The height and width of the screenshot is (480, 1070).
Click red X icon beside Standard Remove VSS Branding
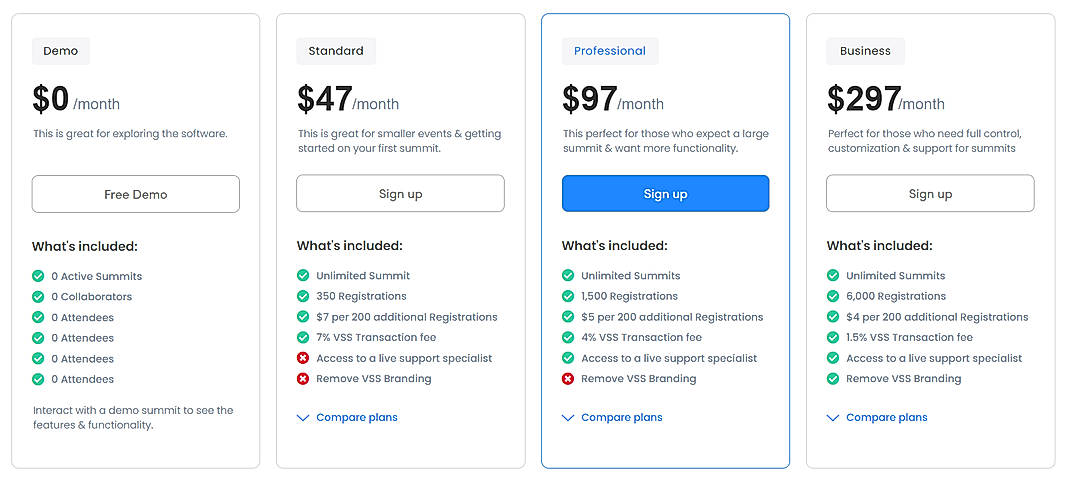click(303, 378)
